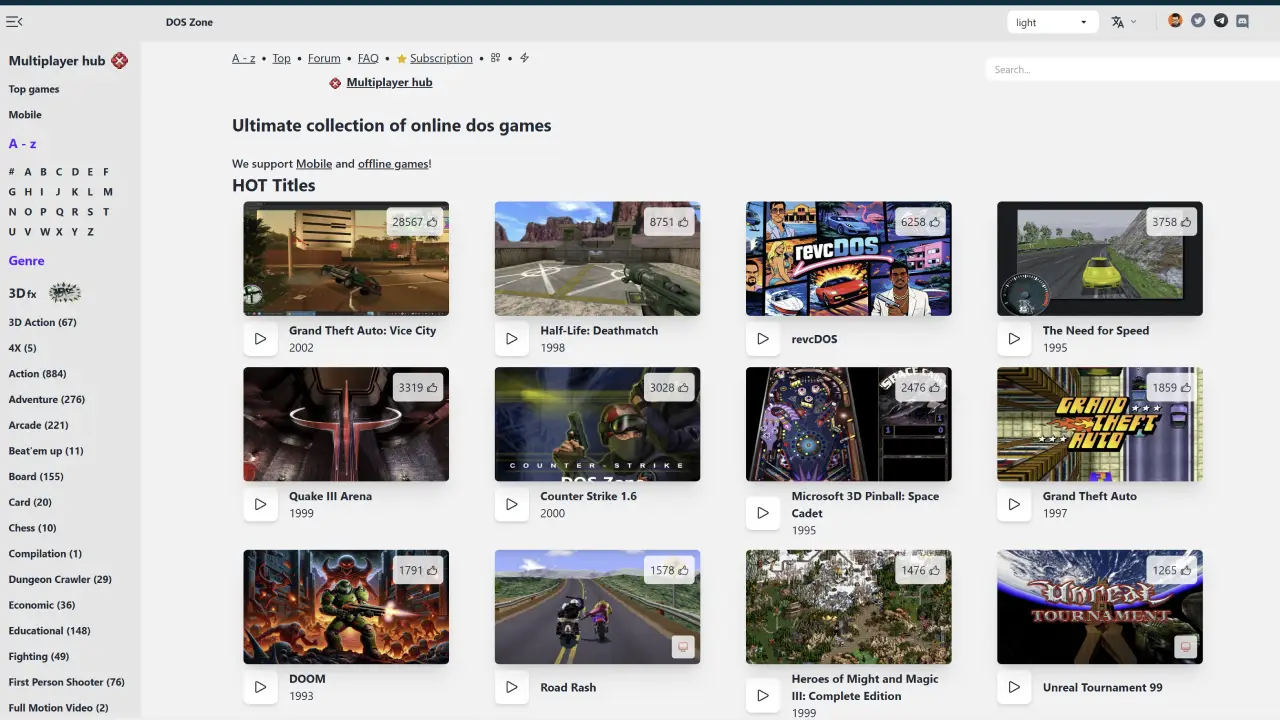Collapse the sidebar with the menu icon

coord(14,22)
